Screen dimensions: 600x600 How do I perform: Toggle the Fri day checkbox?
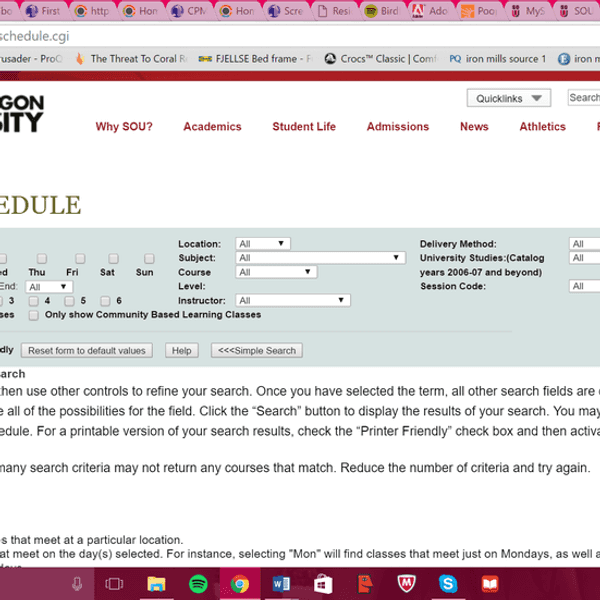click(80, 259)
